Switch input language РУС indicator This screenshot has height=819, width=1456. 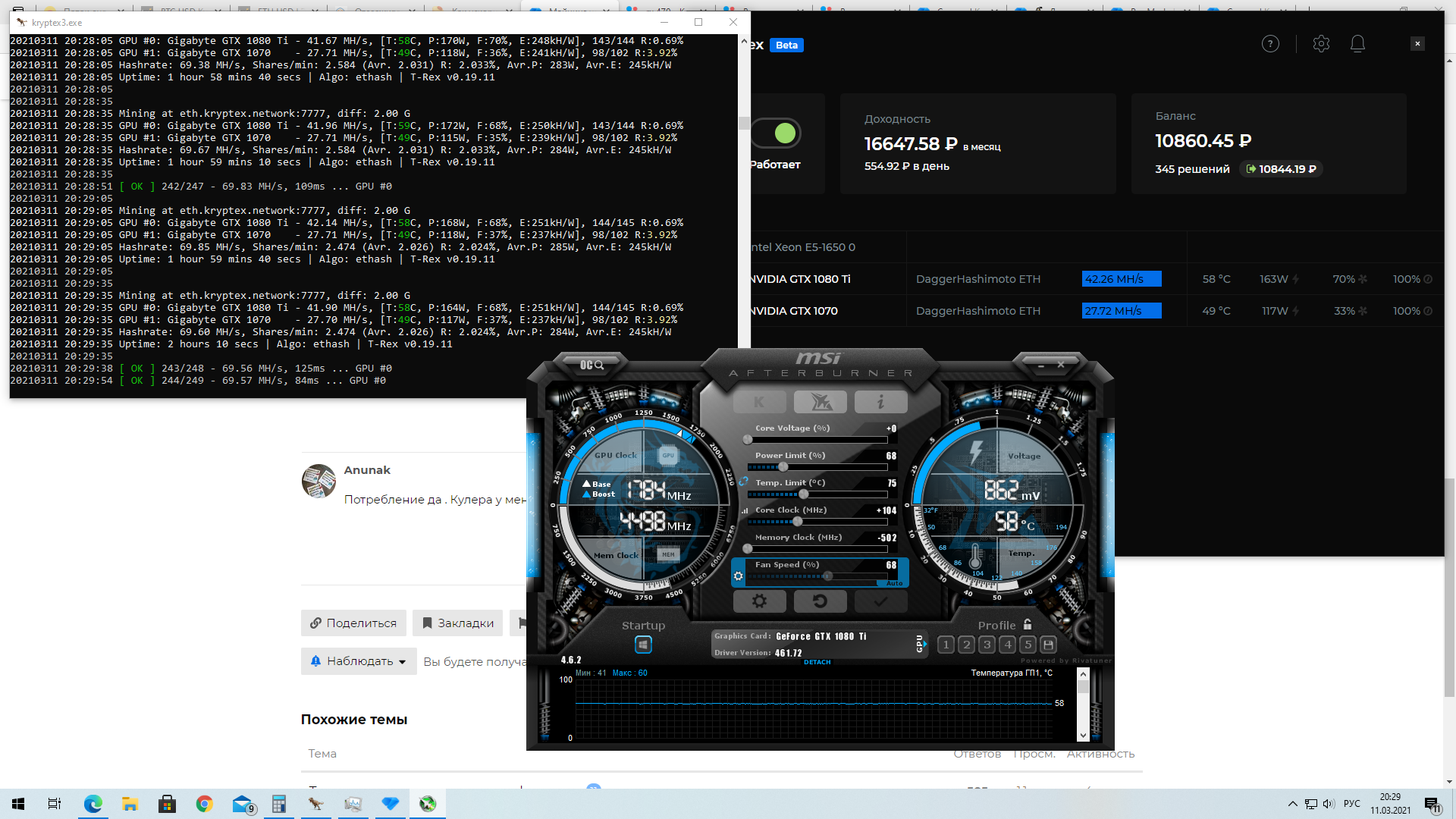pyautogui.click(x=1352, y=804)
